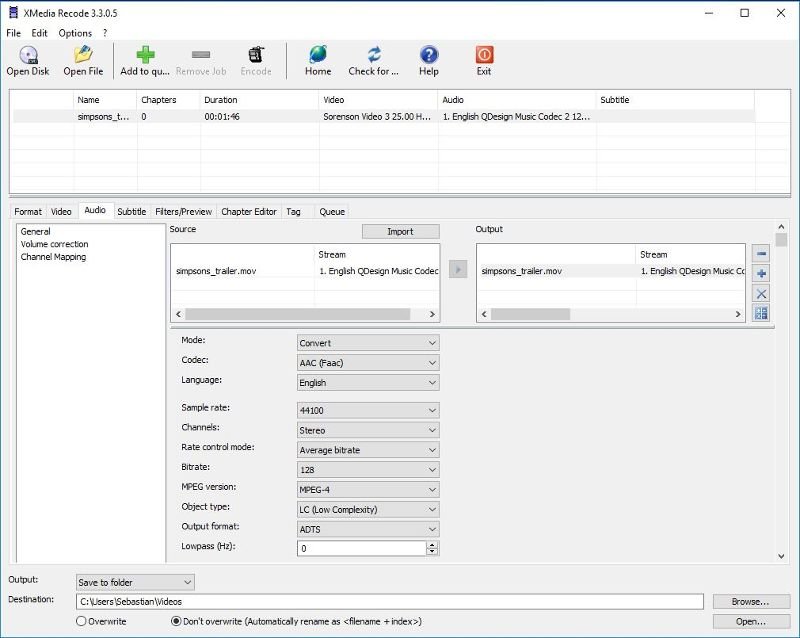
Task: Open the Output dropdown Save to folder
Action: 135,582
